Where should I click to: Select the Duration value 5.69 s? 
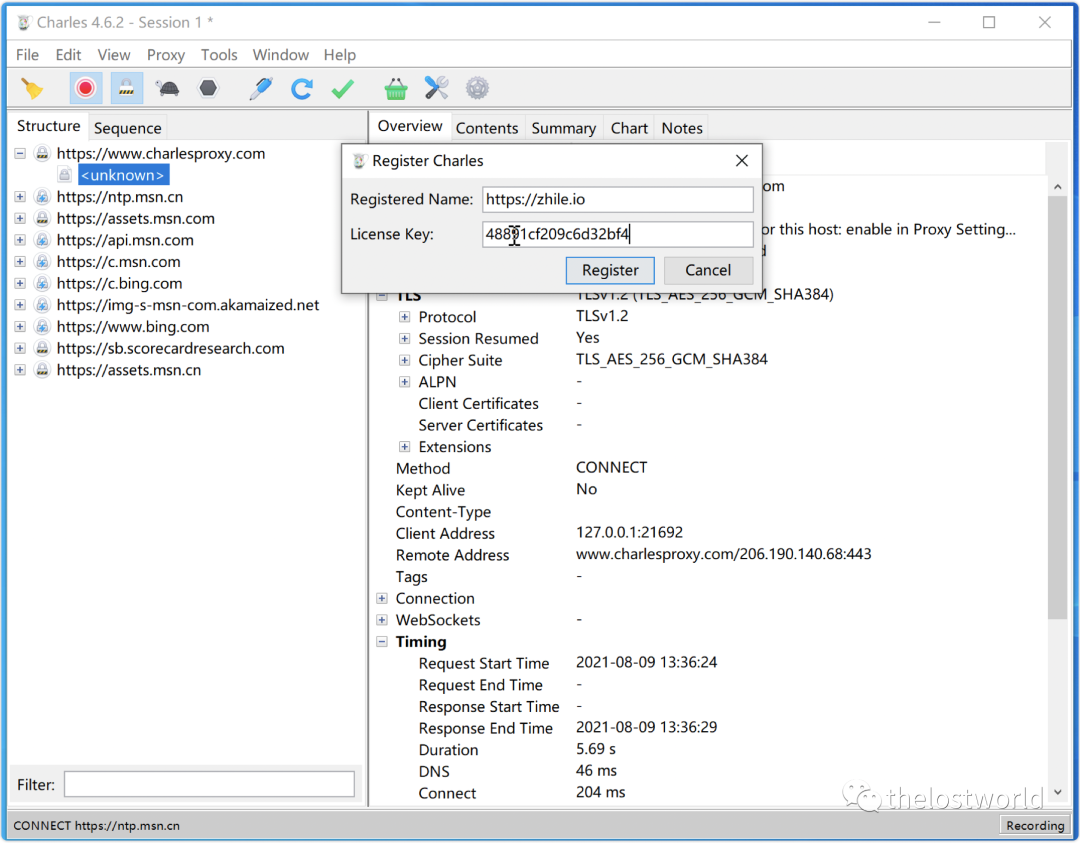596,749
